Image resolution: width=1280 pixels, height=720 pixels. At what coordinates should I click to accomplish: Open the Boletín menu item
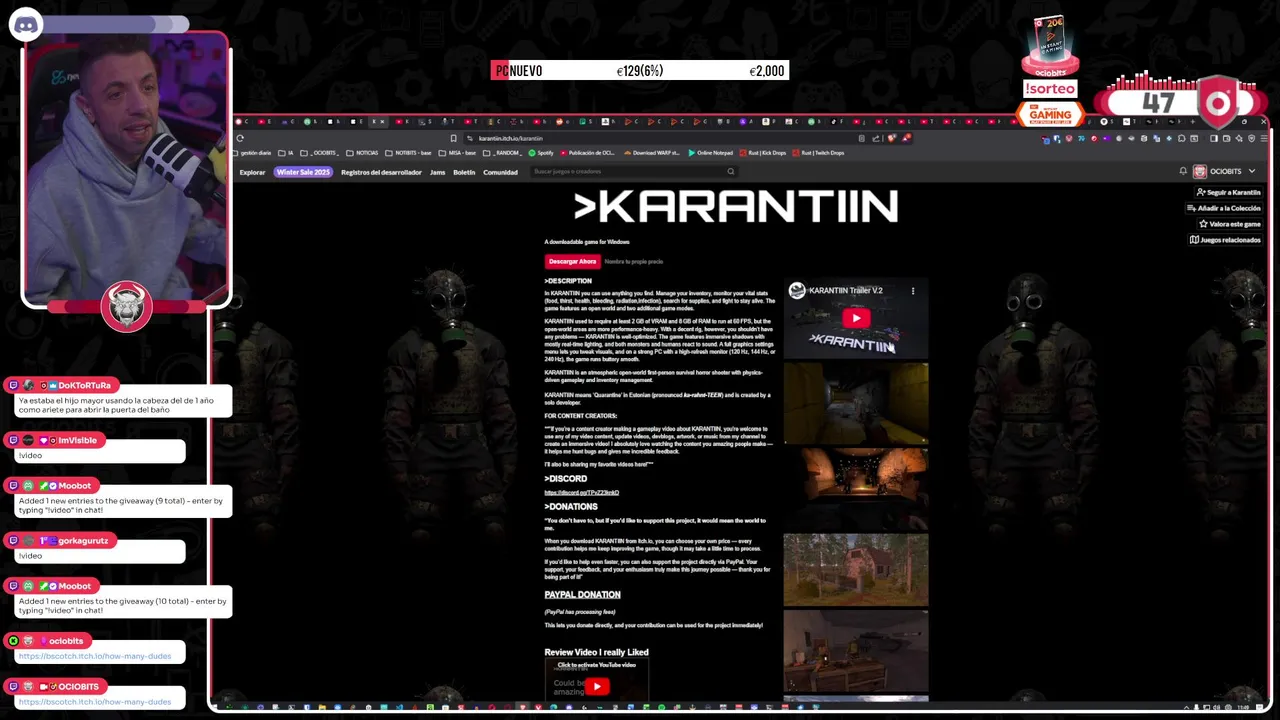click(x=464, y=172)
